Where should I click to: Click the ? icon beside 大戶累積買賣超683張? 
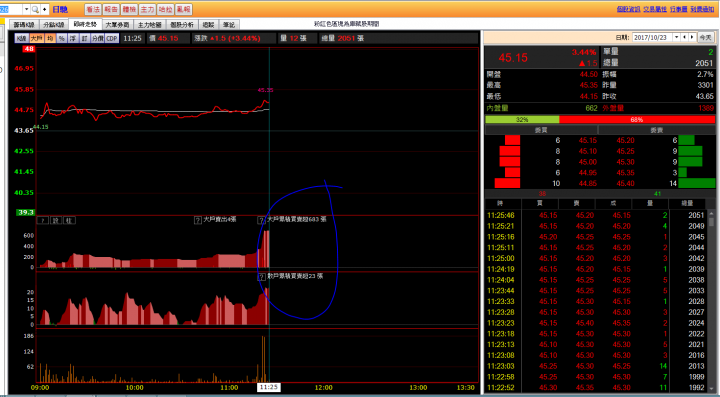point(261,220)
